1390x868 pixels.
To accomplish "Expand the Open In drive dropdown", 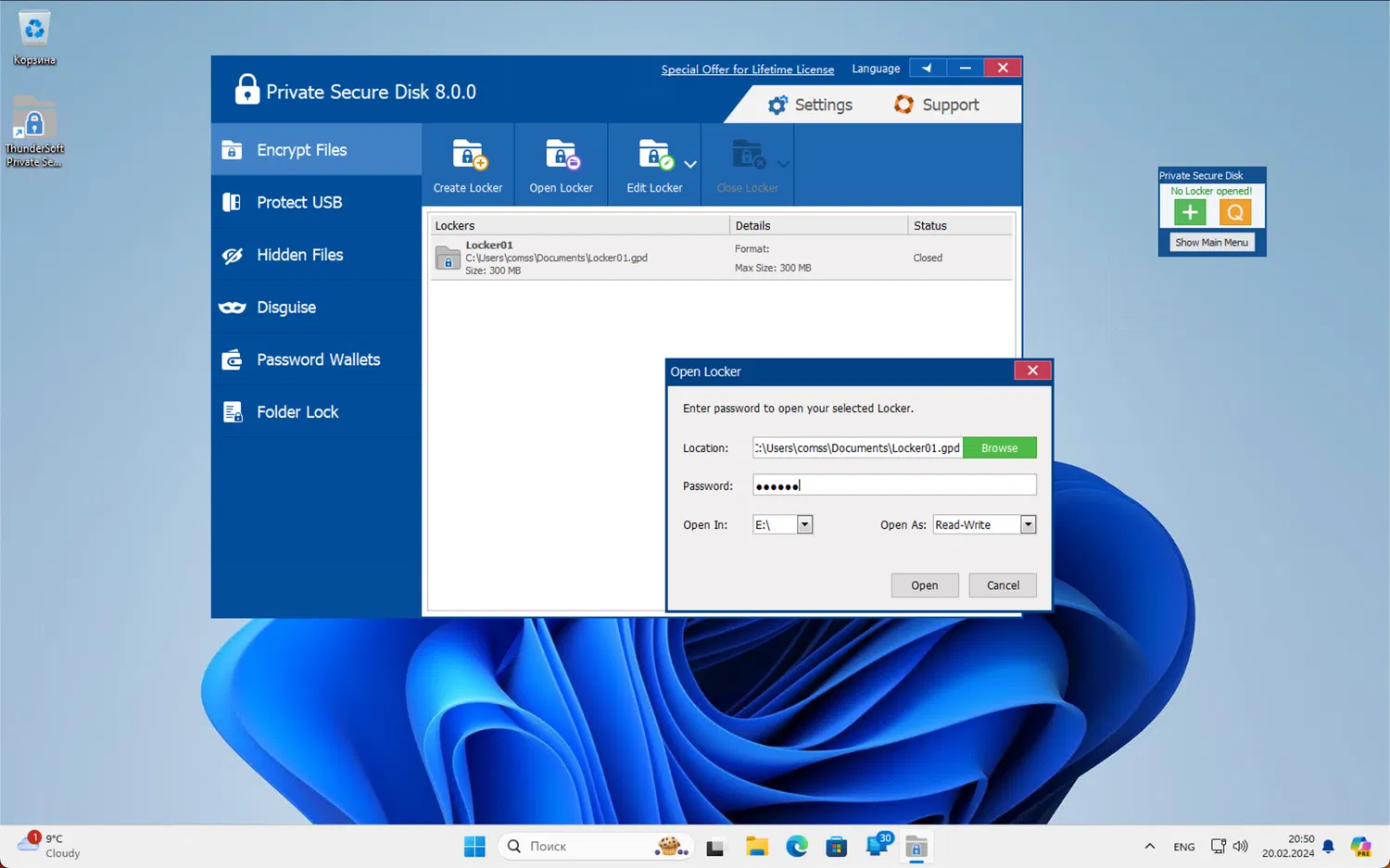I will pos(804,525).
